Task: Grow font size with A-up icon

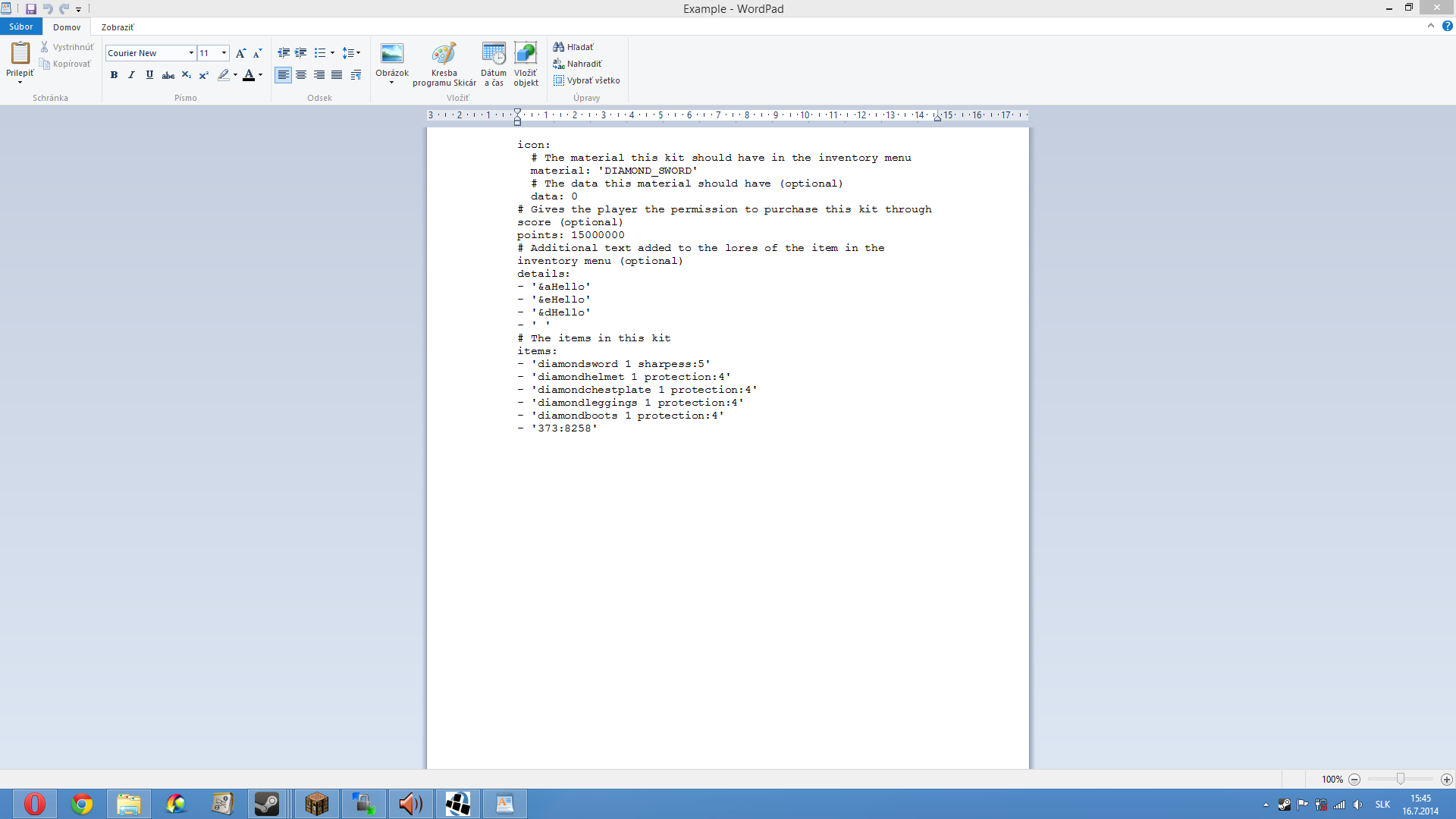Action: (240, 53)
